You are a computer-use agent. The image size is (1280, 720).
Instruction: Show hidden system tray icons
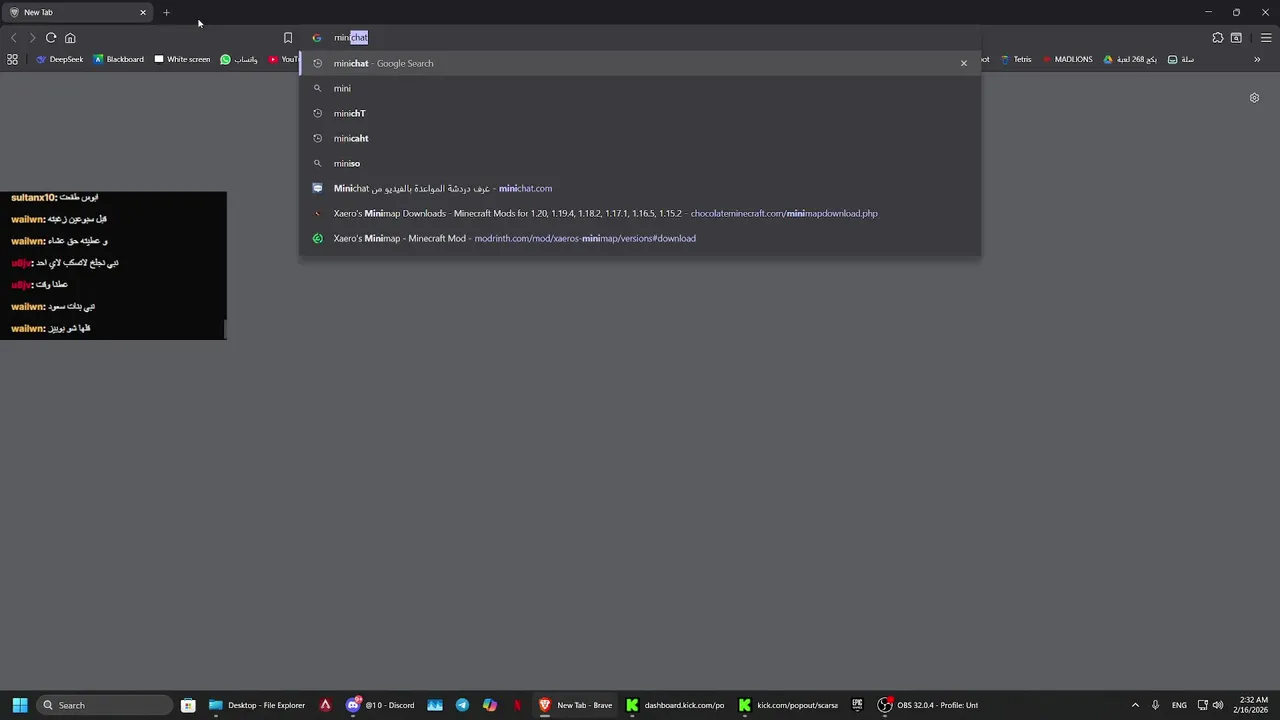(x=1135, y=705)
